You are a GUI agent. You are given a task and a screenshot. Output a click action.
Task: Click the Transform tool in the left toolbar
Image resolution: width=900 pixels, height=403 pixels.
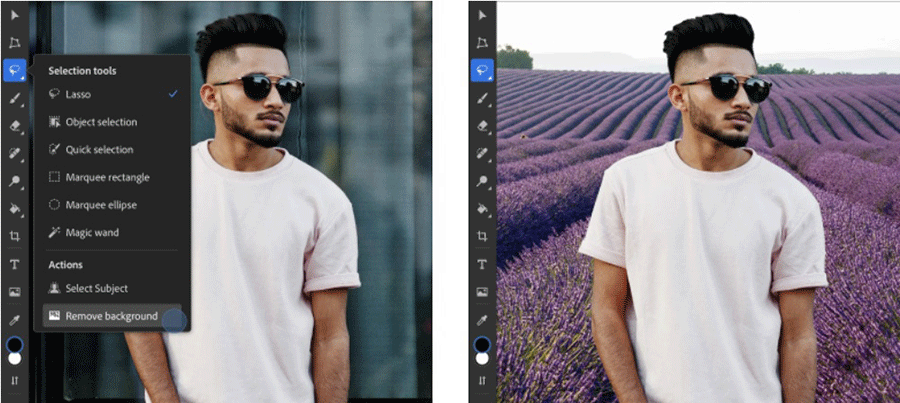[x=15, y=43]
